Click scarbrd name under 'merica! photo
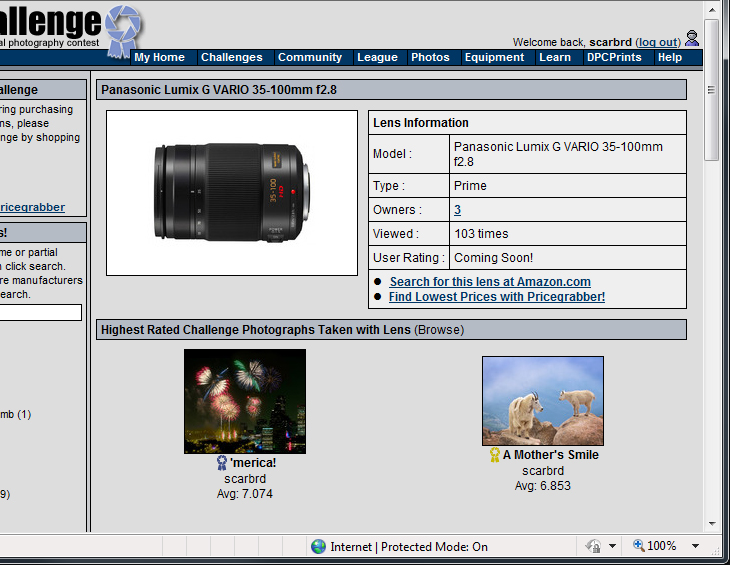Image resolution: width=730 pixels, height=565 pixels. [x=245, y=479]
